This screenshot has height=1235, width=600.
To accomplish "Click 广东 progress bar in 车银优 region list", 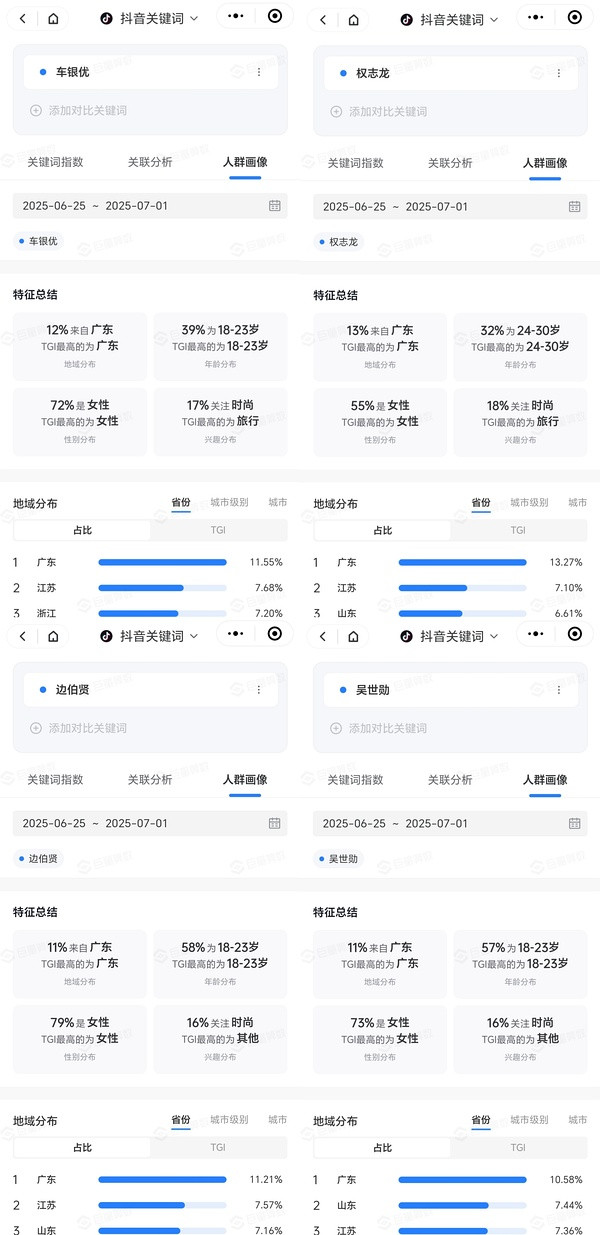I will [162, 562].
